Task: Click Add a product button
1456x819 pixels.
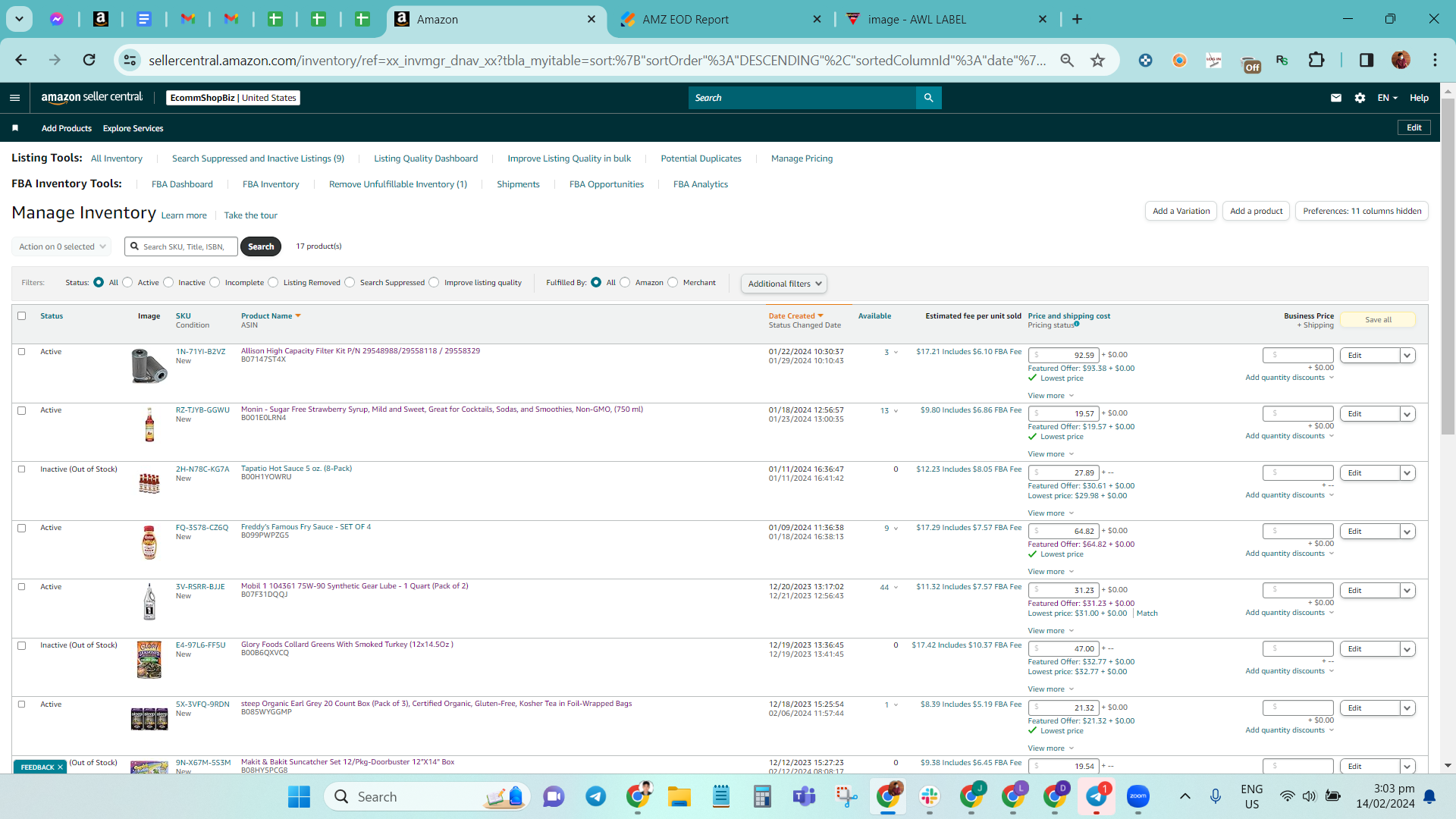Action: tap(1256, 211)
